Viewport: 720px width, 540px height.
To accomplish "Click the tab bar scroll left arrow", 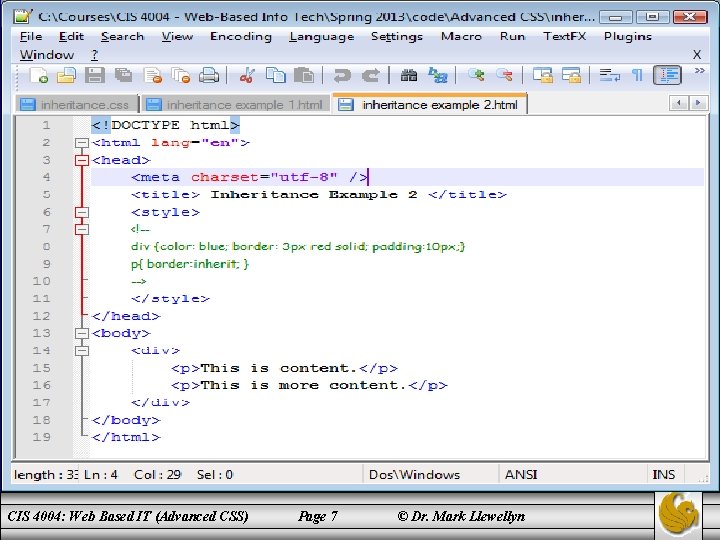I will pyautogui.click(x=679, y=103).
